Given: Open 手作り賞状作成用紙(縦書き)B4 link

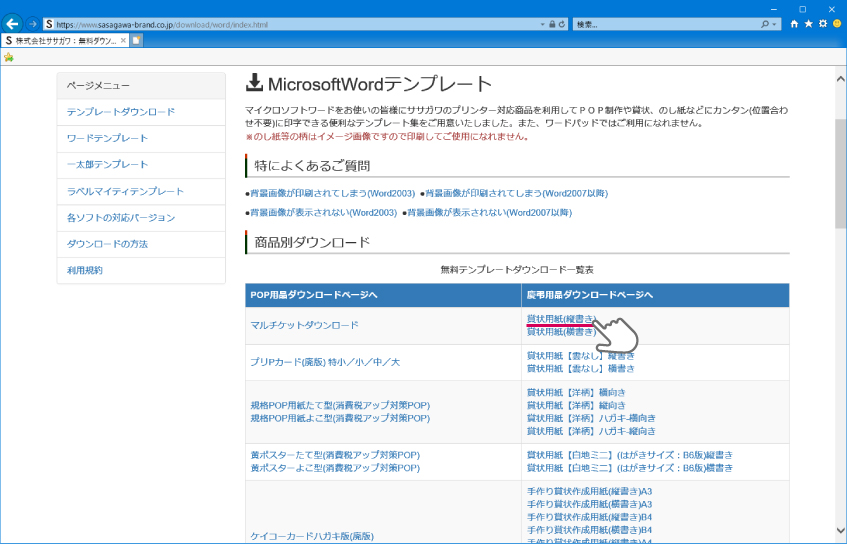Looking at the screenshot, I should point(589,517).
